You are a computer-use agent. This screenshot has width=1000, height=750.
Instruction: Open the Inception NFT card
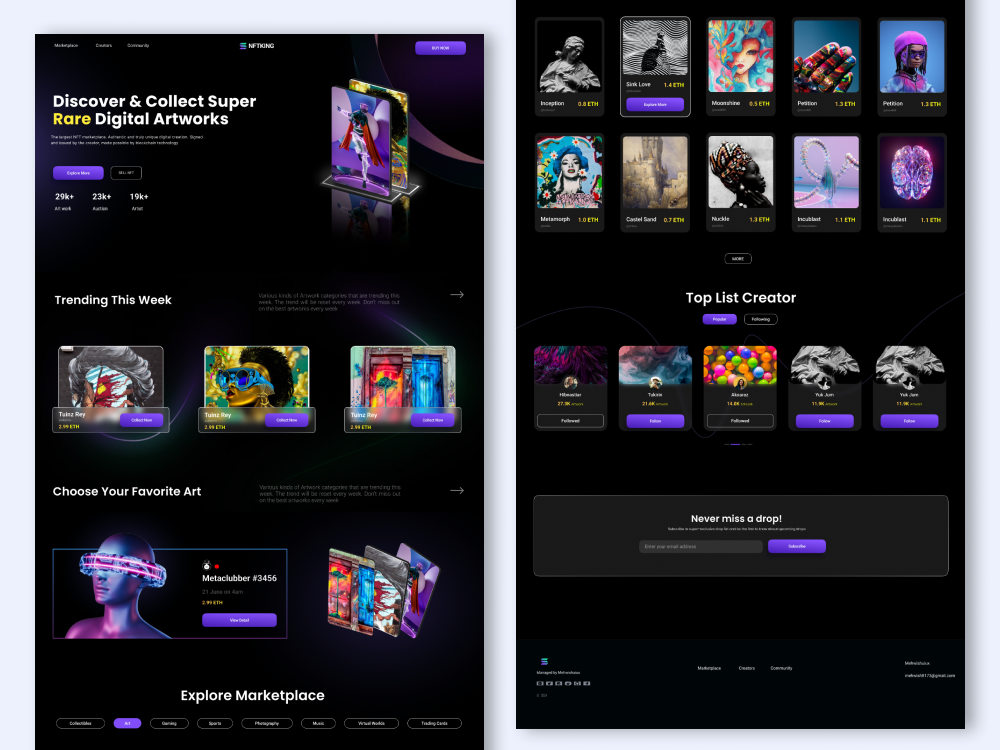click(x=570, y=66)
